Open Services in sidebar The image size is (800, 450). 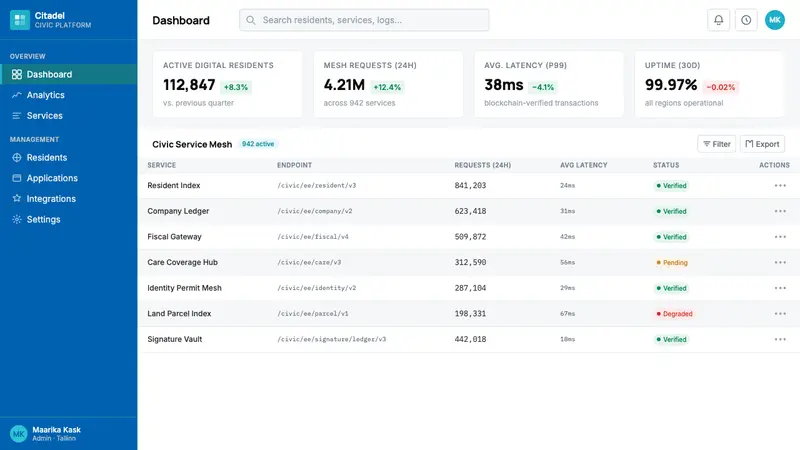pyautogui.click(x=68, y=116)
